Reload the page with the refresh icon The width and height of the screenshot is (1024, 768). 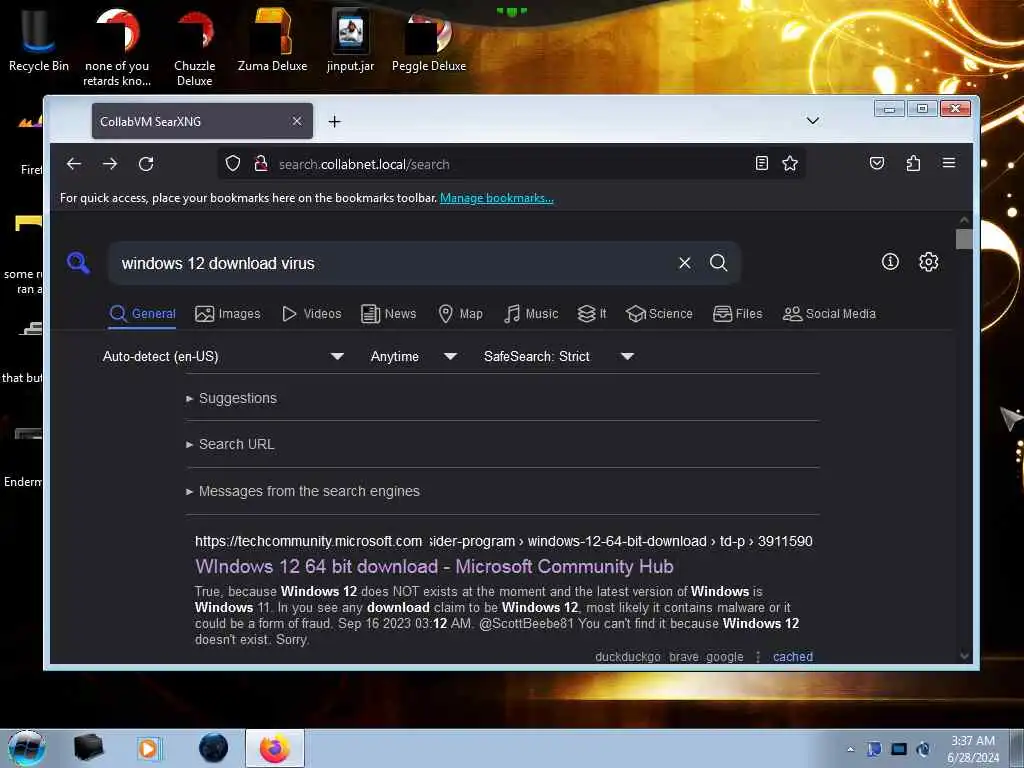(x=146, y=164)
